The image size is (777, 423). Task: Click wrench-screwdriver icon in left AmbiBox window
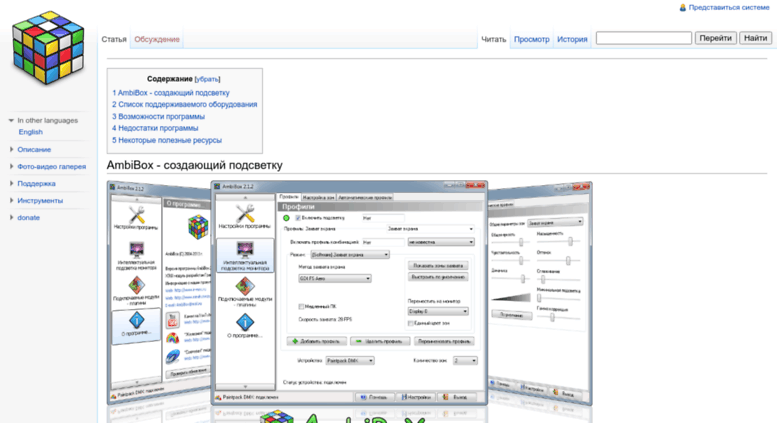coord(136,215)
